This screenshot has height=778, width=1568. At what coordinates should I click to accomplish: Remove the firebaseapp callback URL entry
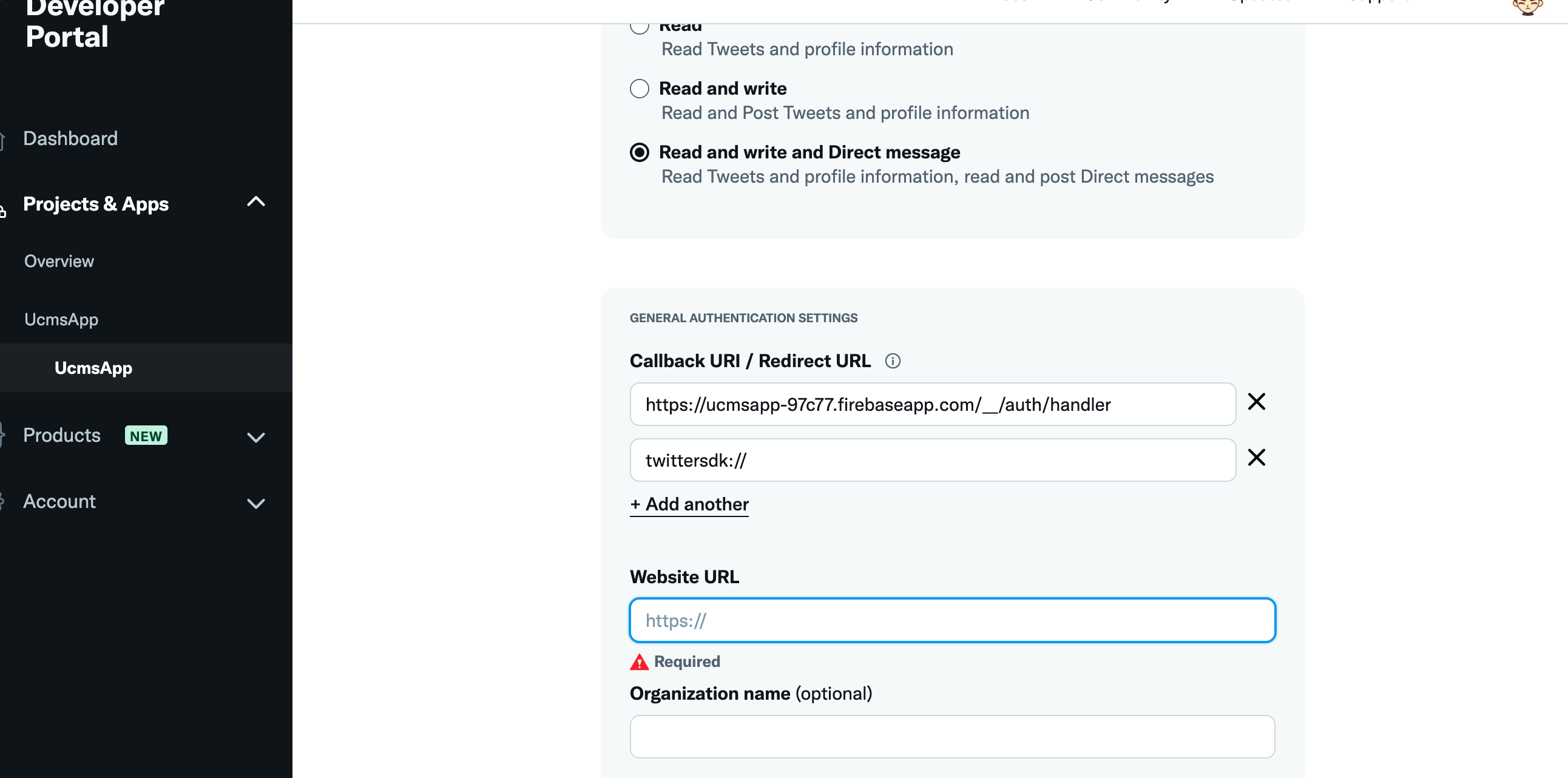point(1255,402)
